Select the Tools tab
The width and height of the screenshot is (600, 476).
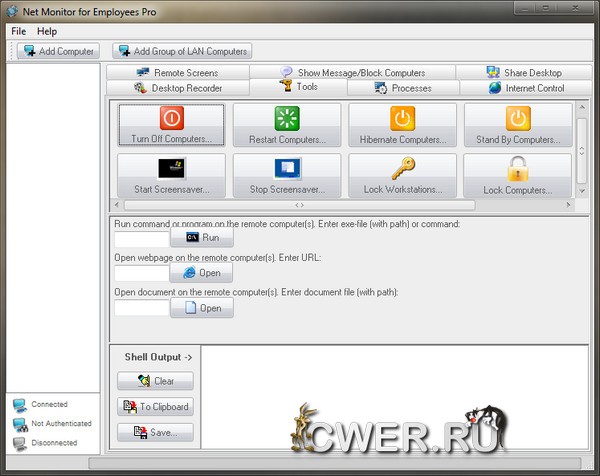[298, 86]
